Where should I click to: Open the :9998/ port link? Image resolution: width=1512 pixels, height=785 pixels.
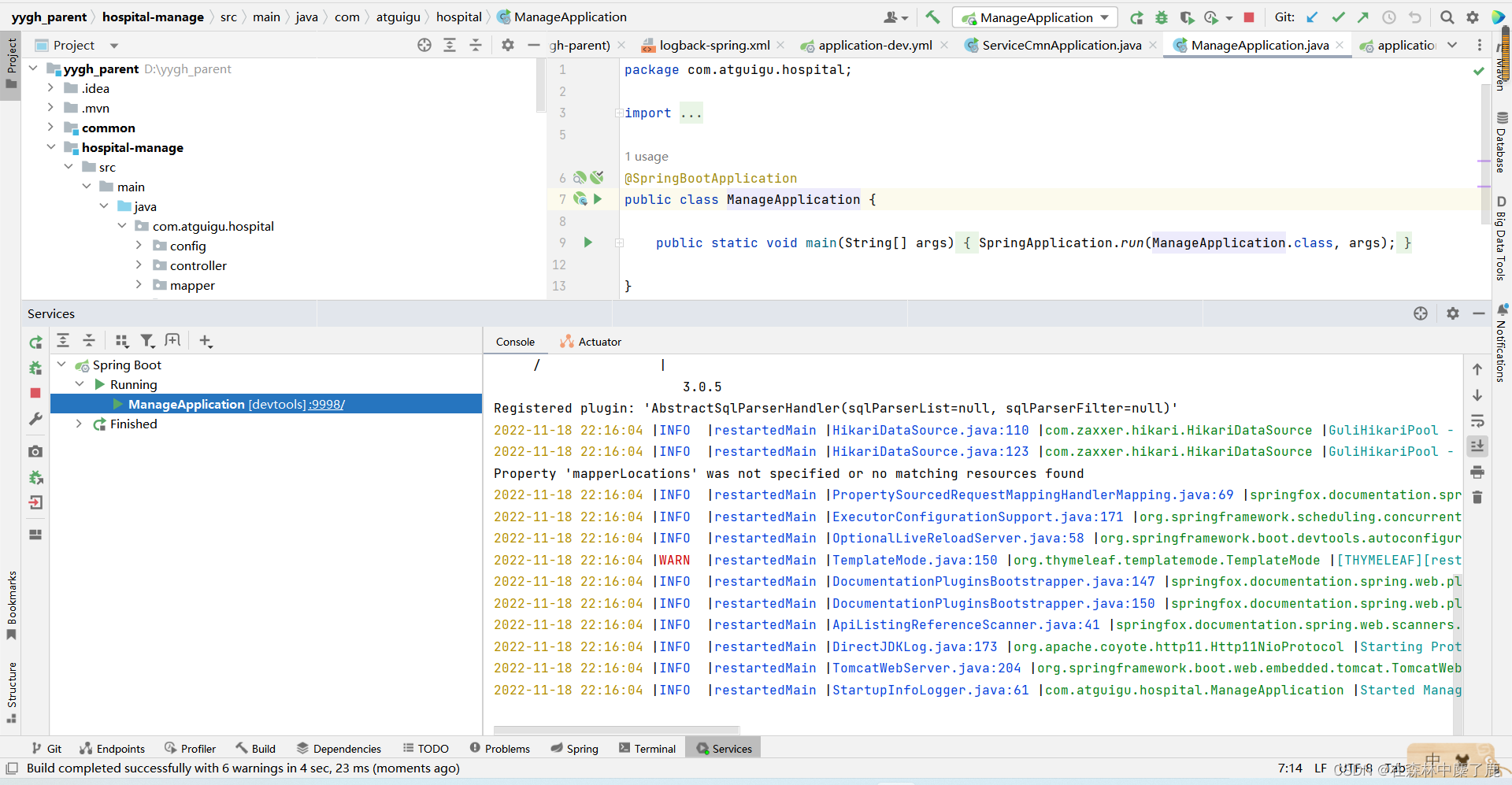(x=327, y=405)
